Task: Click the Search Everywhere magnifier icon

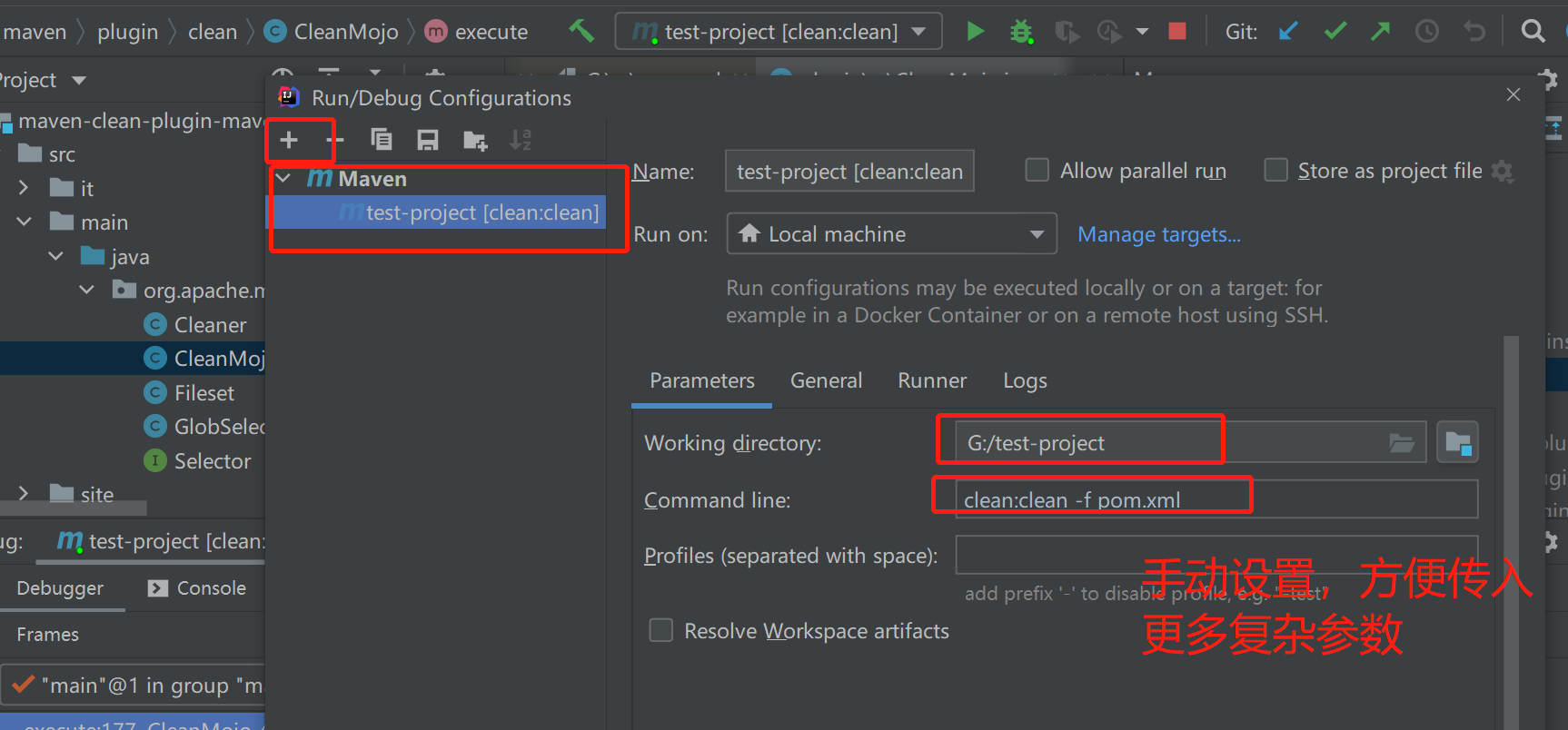Action: [1533, 32]
